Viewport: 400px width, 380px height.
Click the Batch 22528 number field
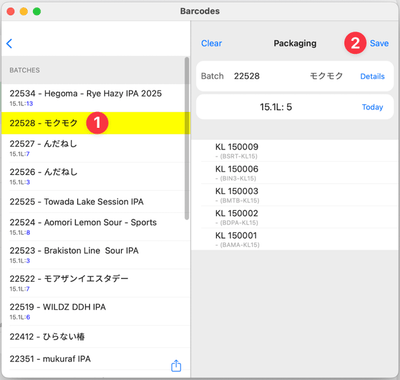click(x=247, y=76)
